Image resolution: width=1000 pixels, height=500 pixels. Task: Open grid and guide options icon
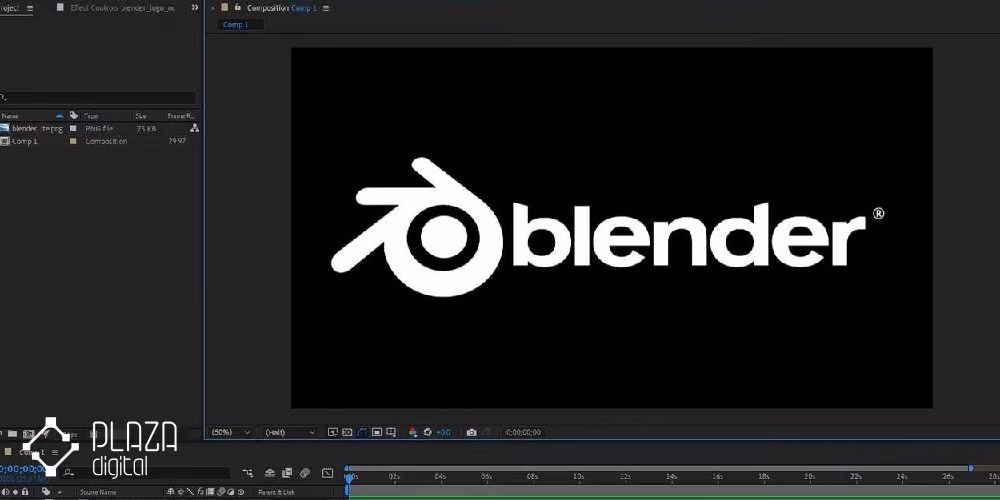(391, 432)
